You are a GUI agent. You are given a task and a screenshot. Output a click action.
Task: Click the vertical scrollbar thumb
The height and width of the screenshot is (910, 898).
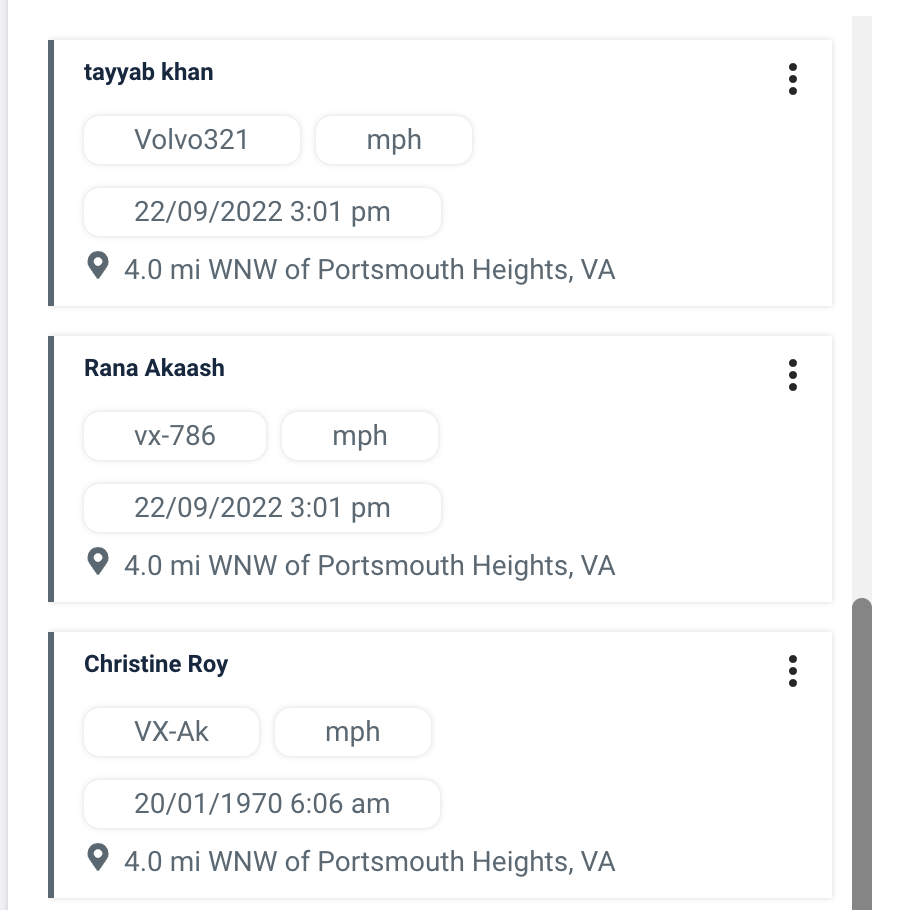tap(861, 750)
